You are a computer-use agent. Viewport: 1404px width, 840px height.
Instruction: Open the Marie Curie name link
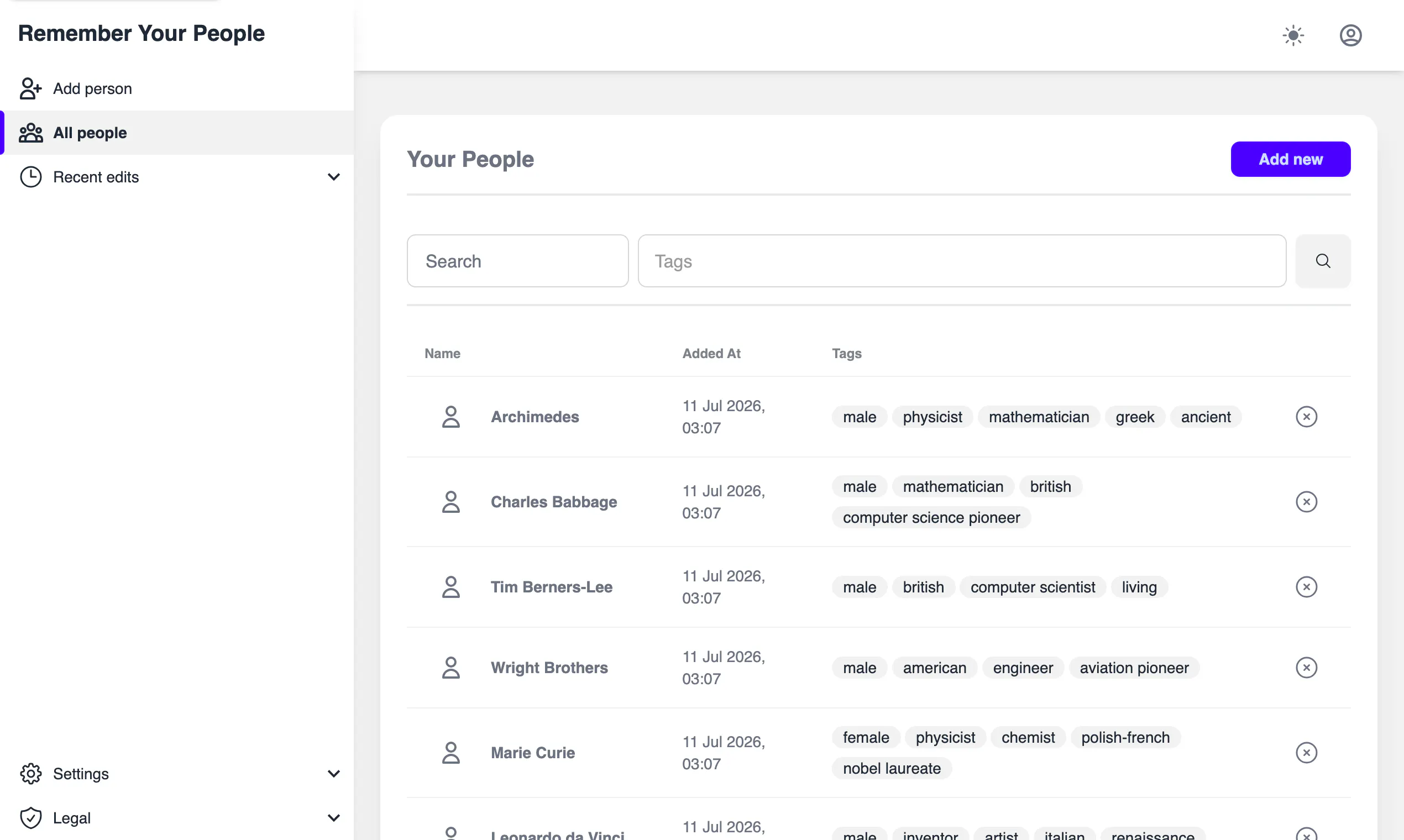click(532, 753)
